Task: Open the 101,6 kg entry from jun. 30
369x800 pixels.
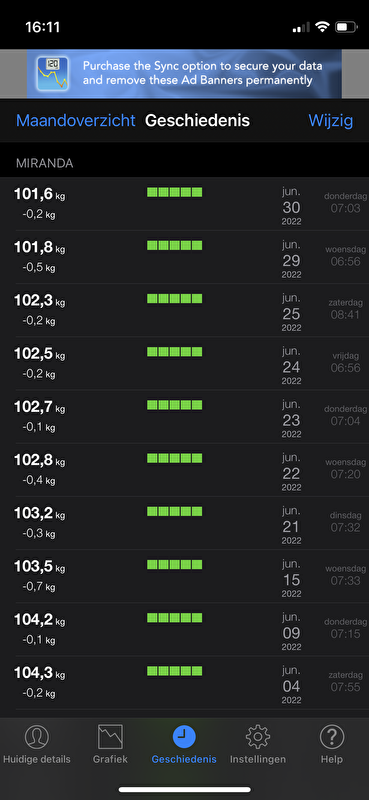Action: tap(184, 204)
